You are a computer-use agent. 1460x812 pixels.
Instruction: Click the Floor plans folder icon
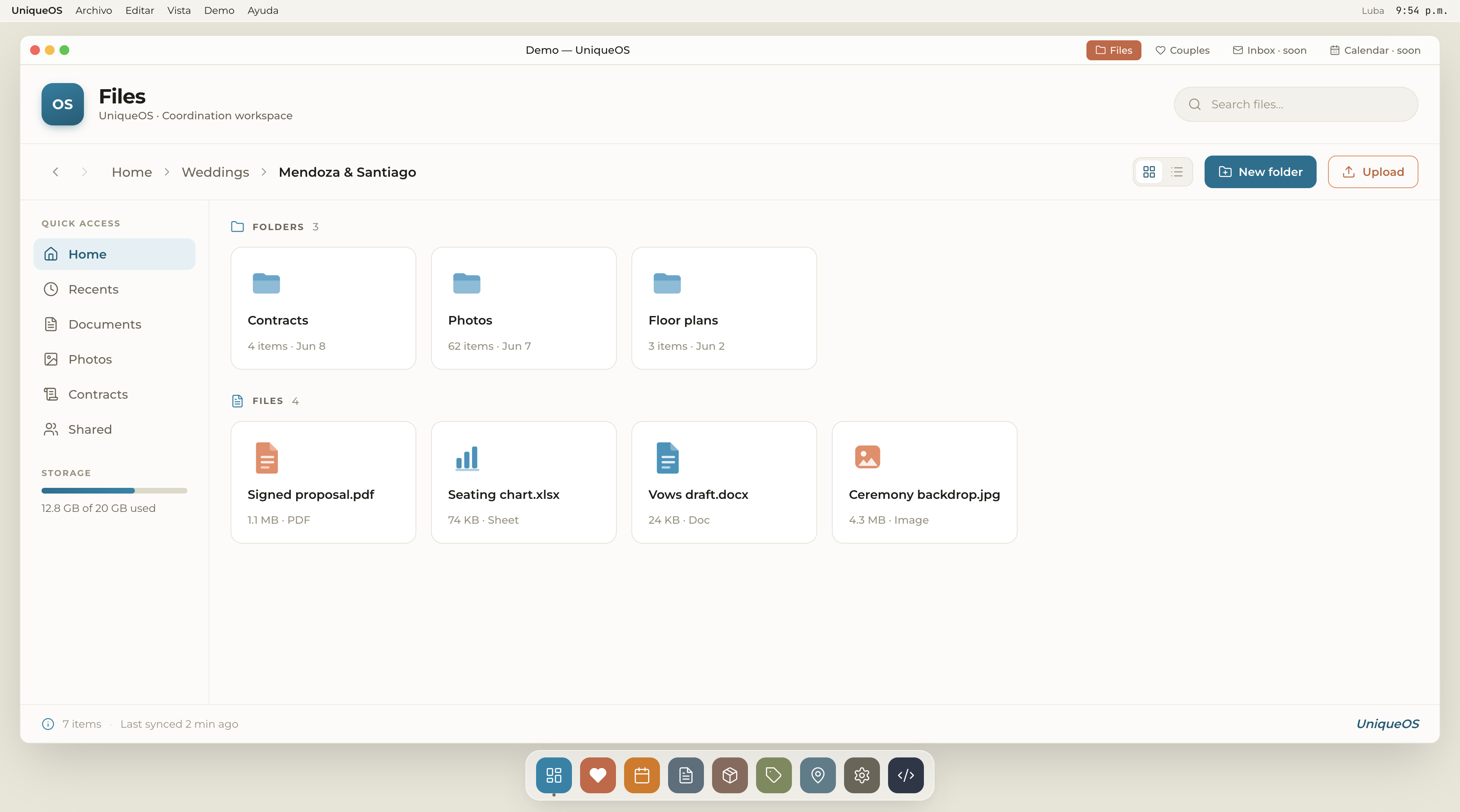667,283
